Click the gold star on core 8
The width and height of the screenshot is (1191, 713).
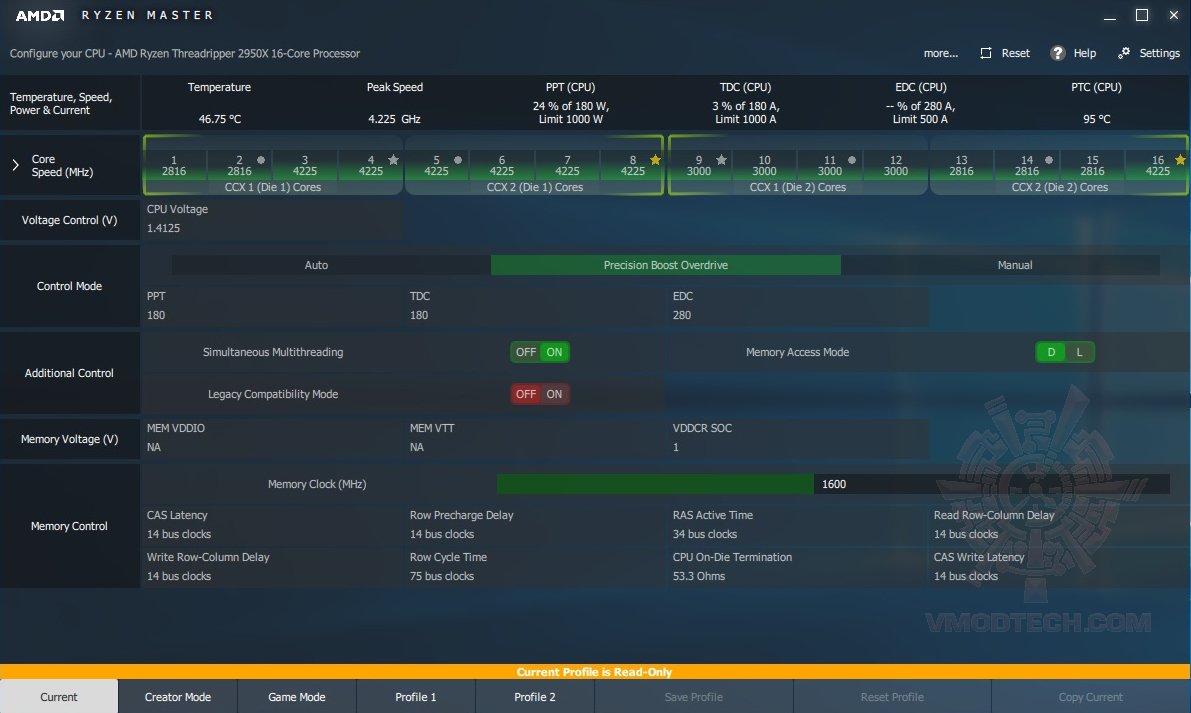pyautogui.click(x=656, y=159)
